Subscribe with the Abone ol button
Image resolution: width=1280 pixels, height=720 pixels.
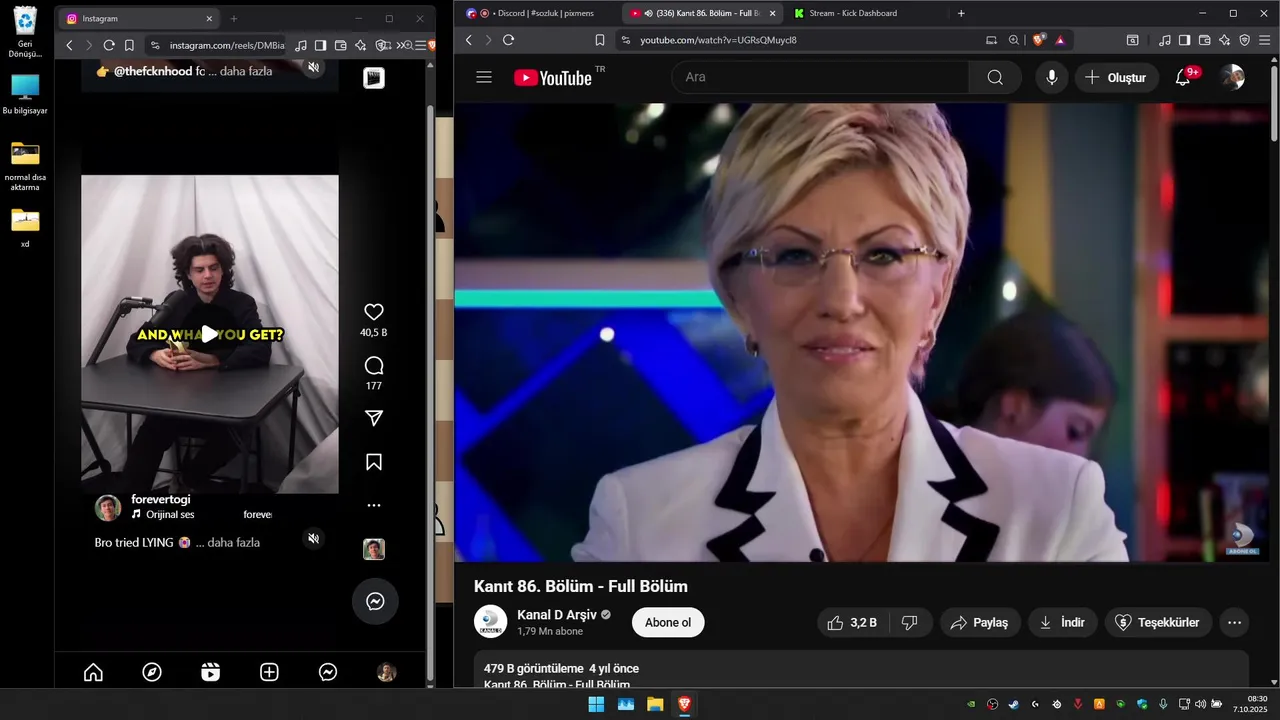(x=668, y=622)
